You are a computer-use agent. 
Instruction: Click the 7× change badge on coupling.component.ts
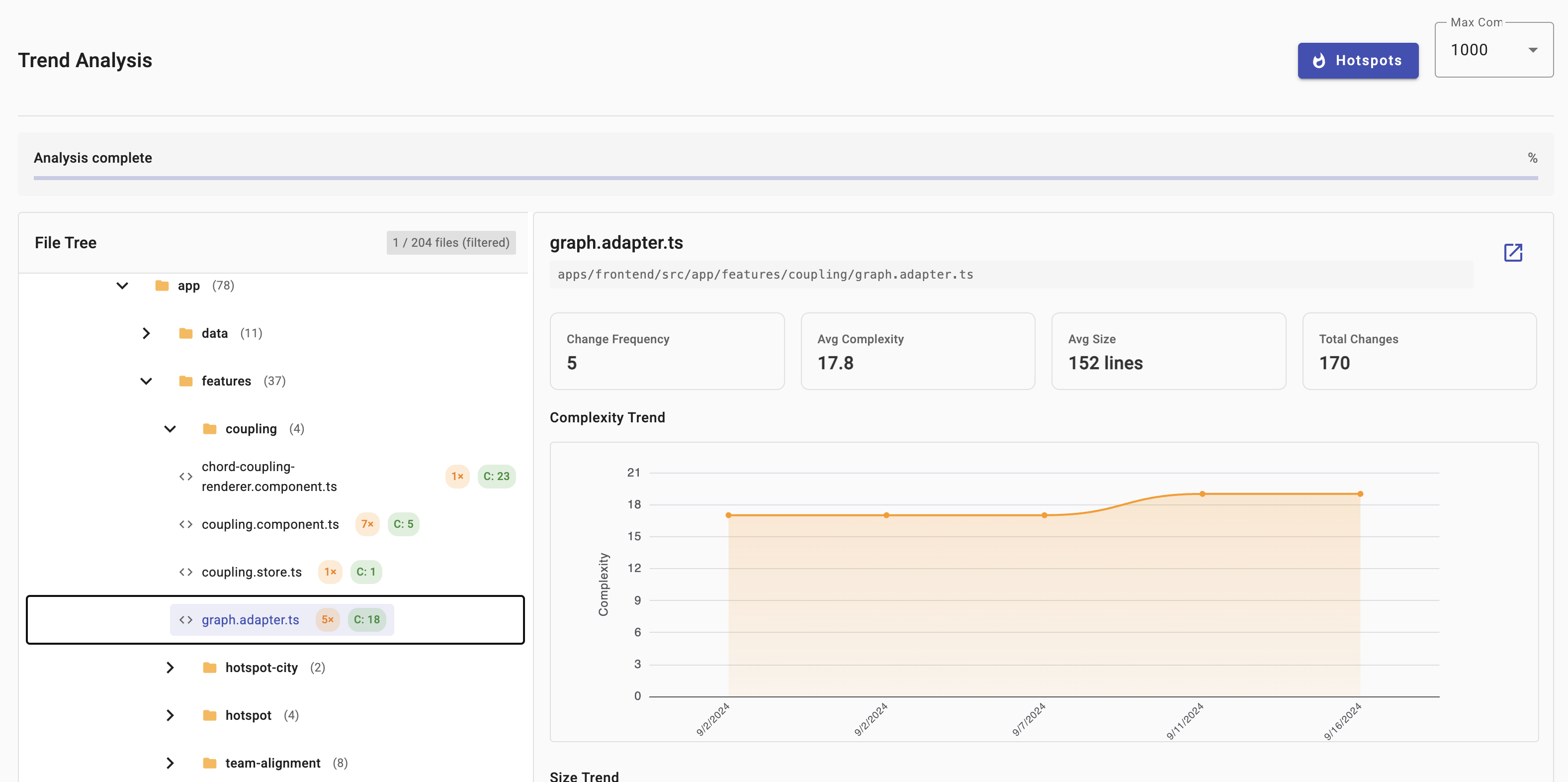click(x=367, y=524)
